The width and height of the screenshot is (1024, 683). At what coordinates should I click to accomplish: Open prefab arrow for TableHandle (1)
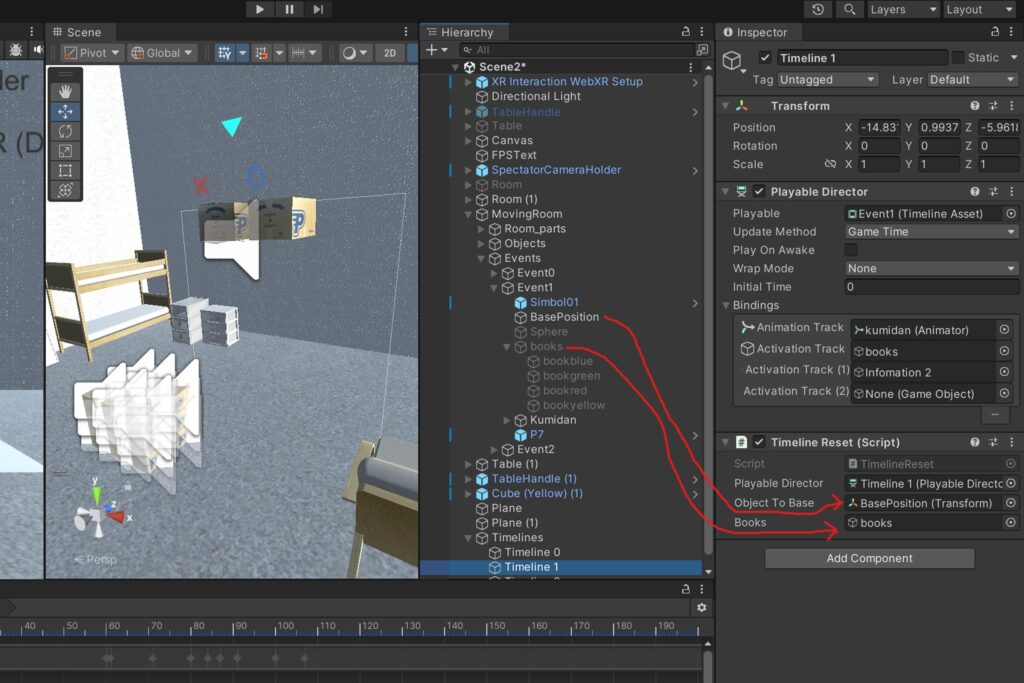pyautogui.click(x=695, y=479)
